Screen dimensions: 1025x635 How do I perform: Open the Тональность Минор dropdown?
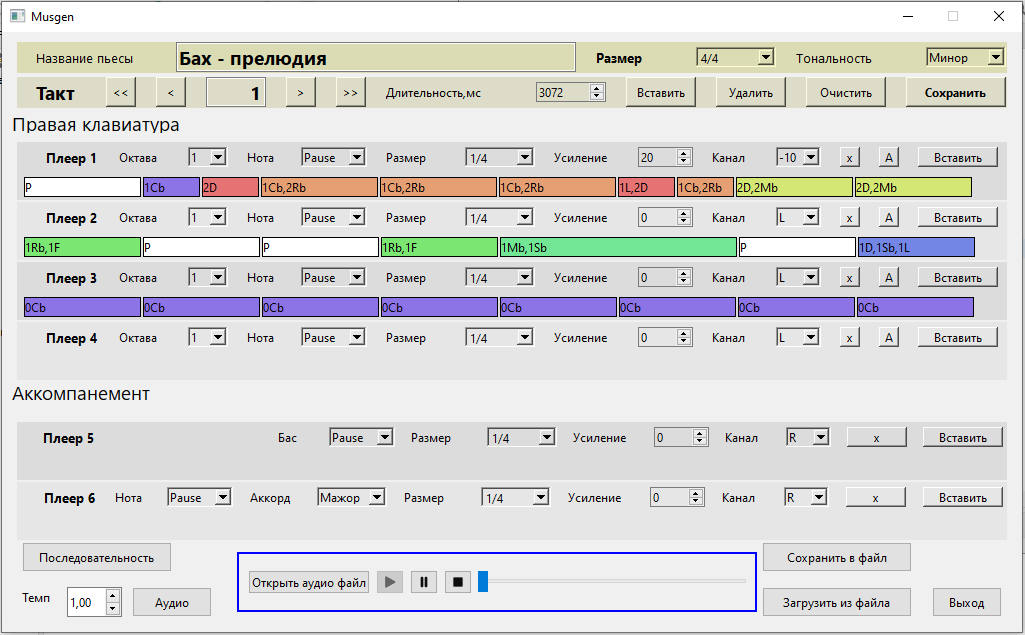click(965, 58)
